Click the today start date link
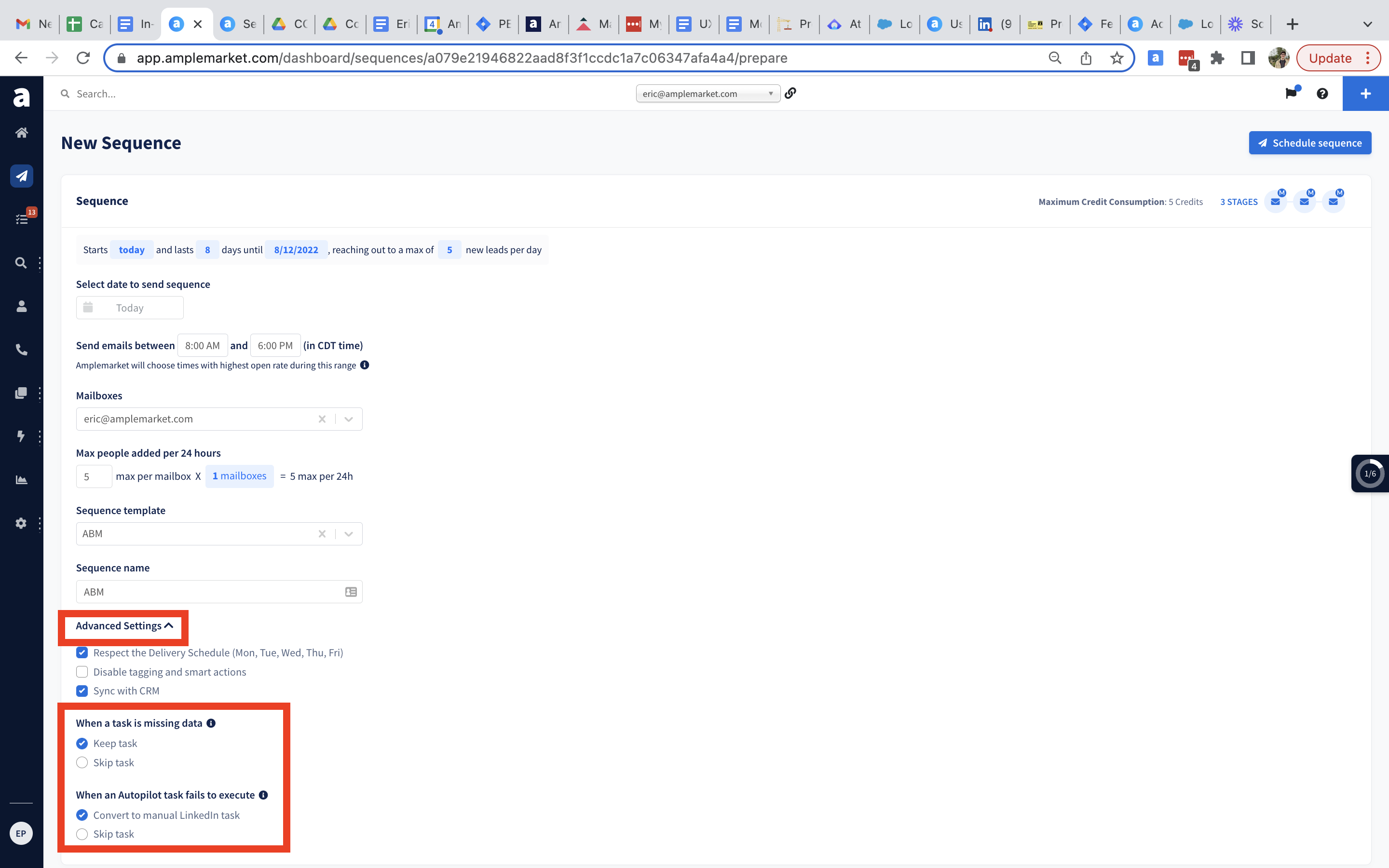 pyautogui.click(x=132, y=250)
